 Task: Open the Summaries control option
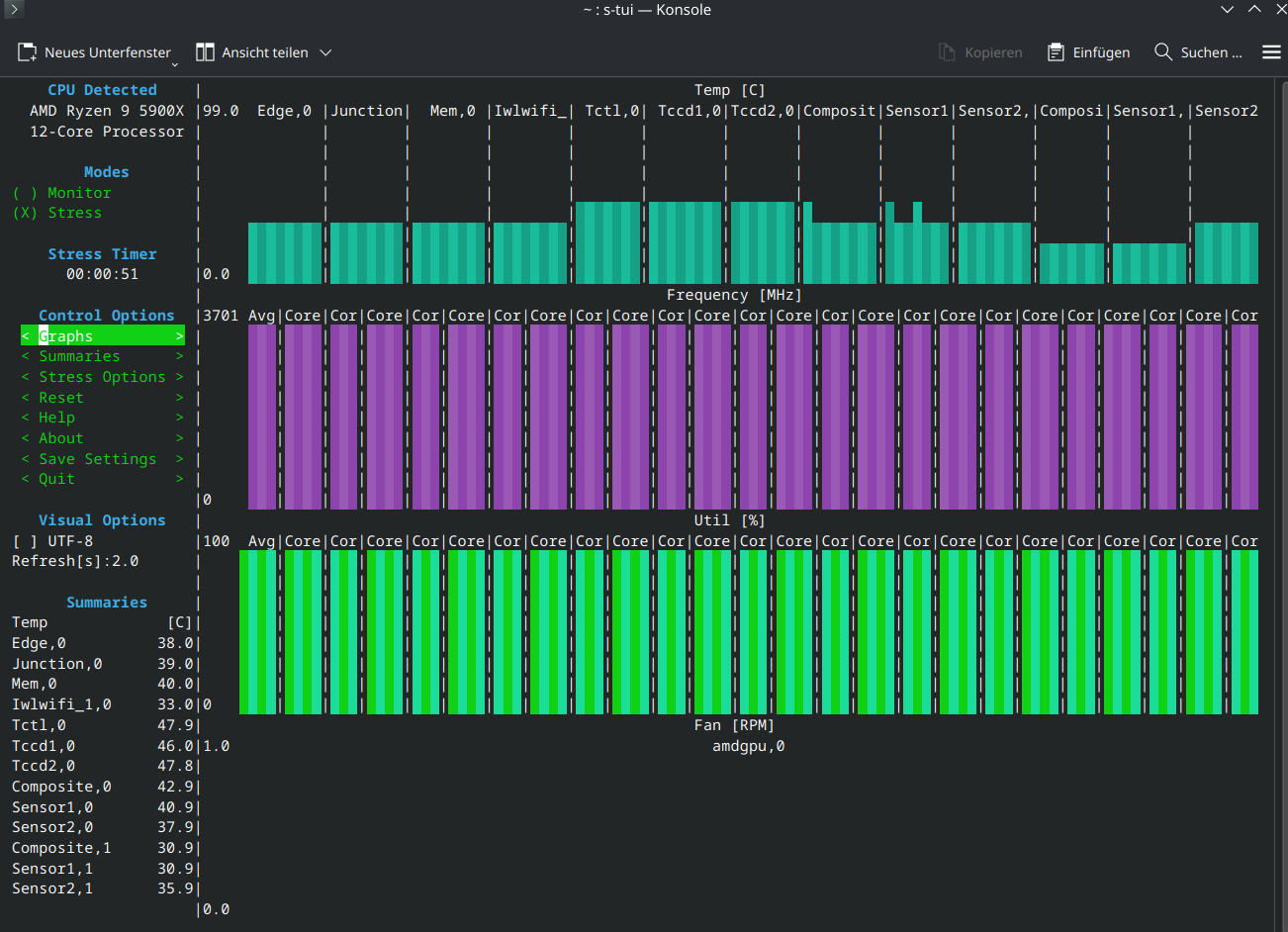click(x=103, y=356)
